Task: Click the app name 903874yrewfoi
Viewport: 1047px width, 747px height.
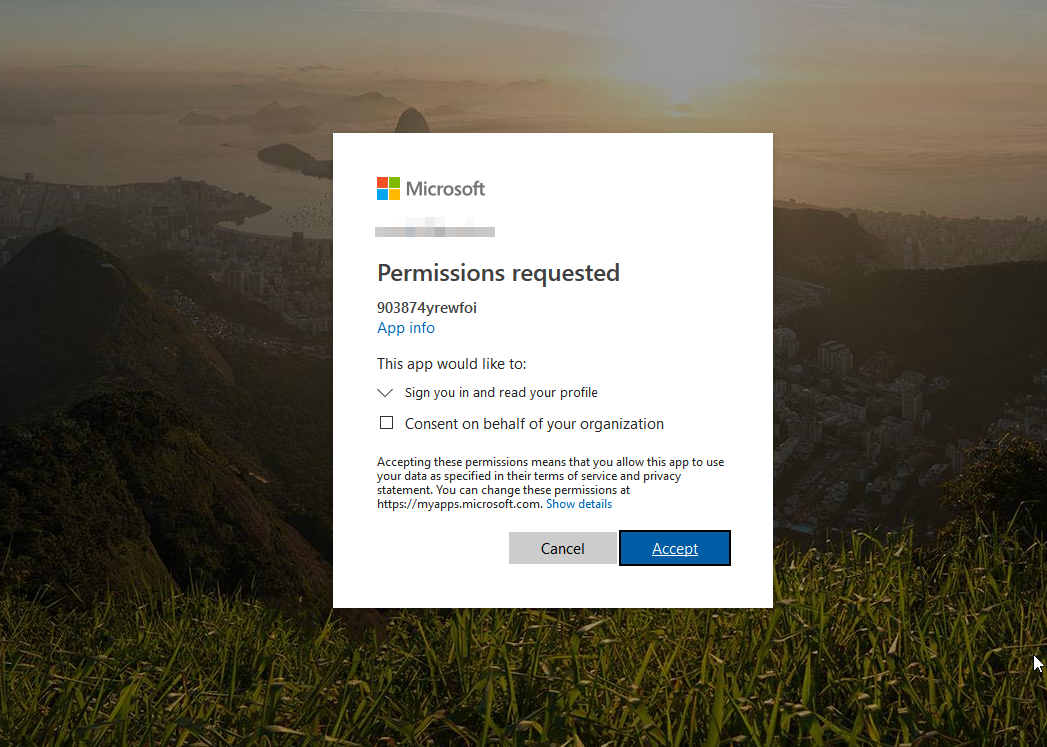Action: (x=426, y=307)
